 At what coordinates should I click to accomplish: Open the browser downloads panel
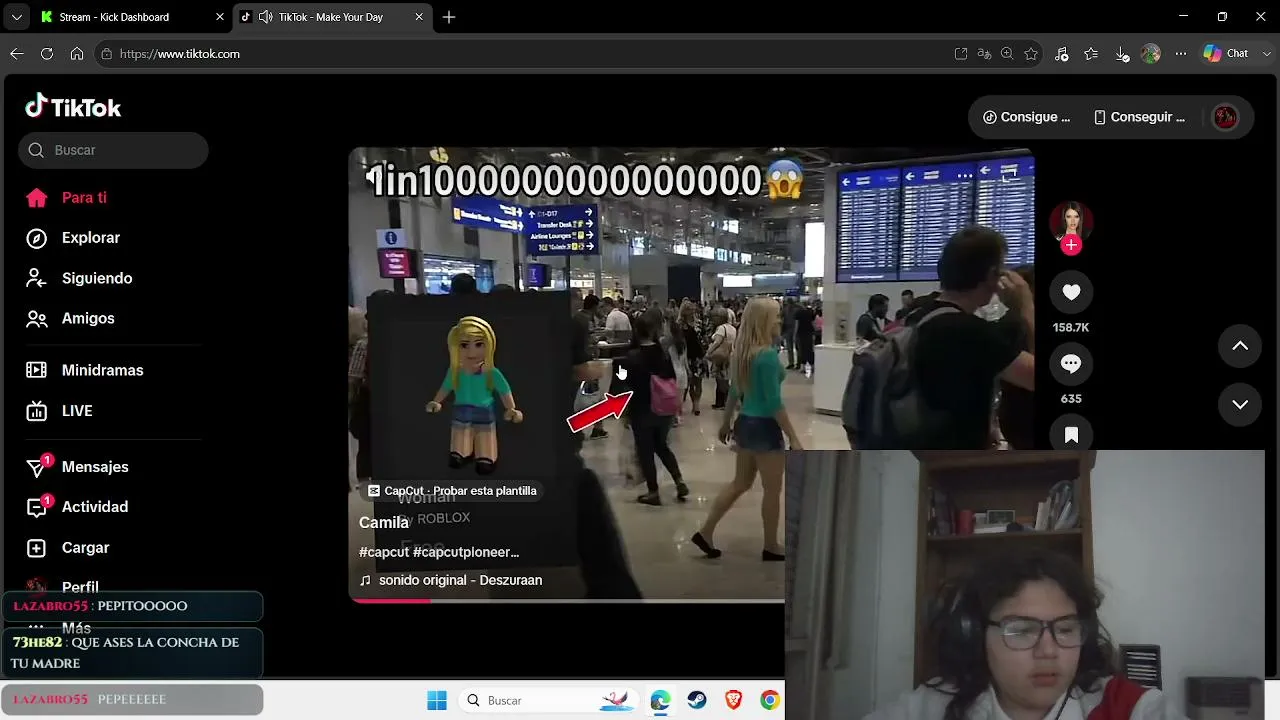pyautogui.click(x=1122, y=54)
